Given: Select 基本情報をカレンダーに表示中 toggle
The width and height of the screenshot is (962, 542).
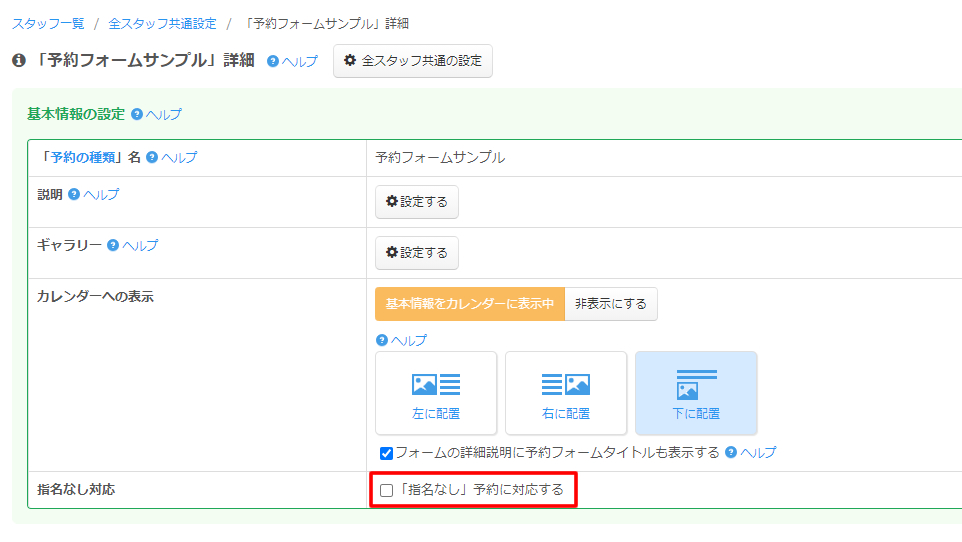Looking at the screenshot, I should (x=469, y=304).
